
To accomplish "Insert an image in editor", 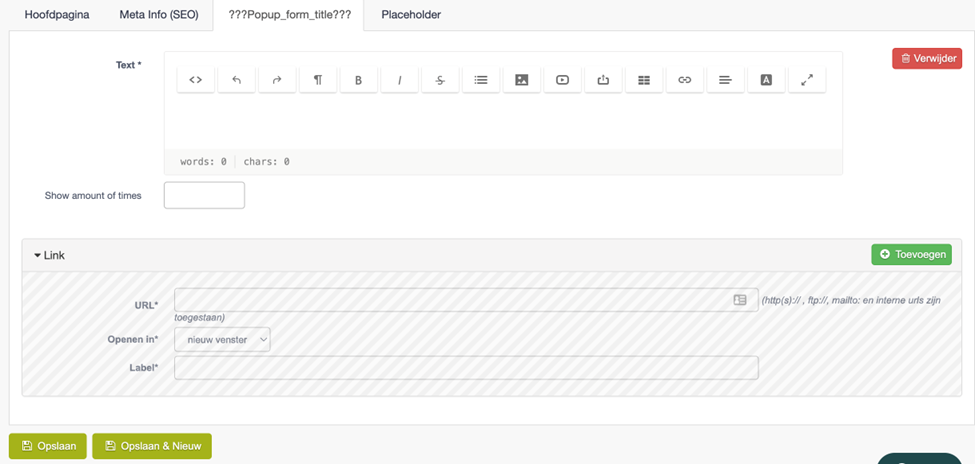I will click(522, 80).
